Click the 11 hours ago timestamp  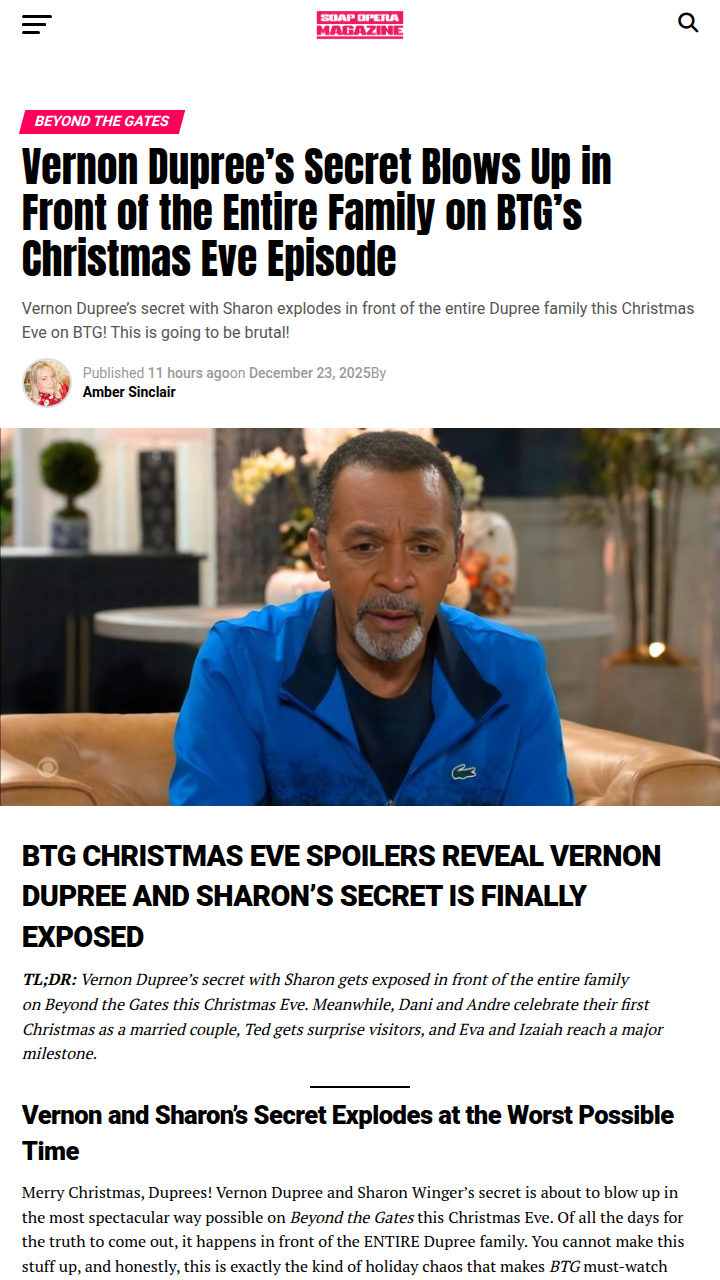tap(189, 373)
